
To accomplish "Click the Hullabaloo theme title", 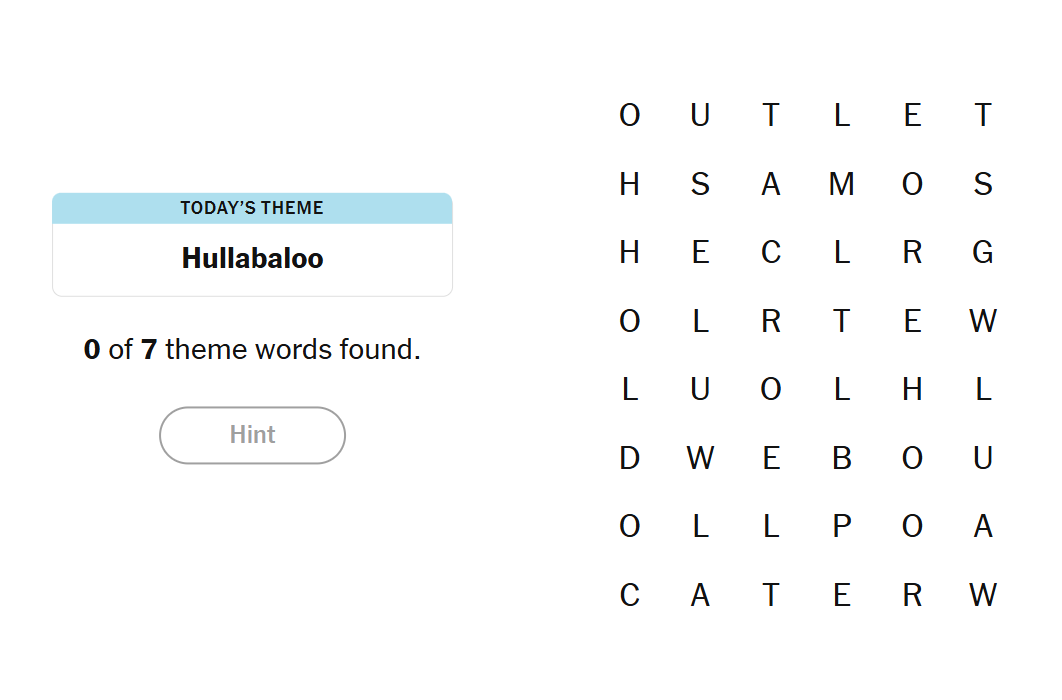I will pyautogui.click(x=252, y=259).
